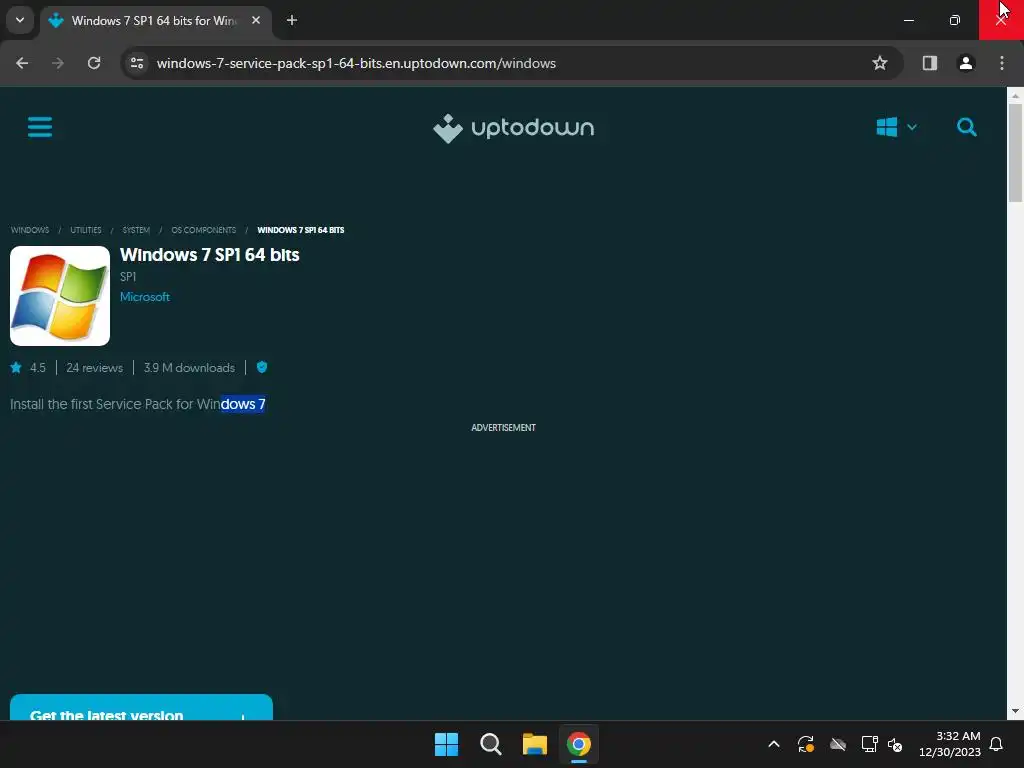The width and height of the screenshot is (1024, 768).
Task: Open taskbar Search
Action: tap(490, 744)
